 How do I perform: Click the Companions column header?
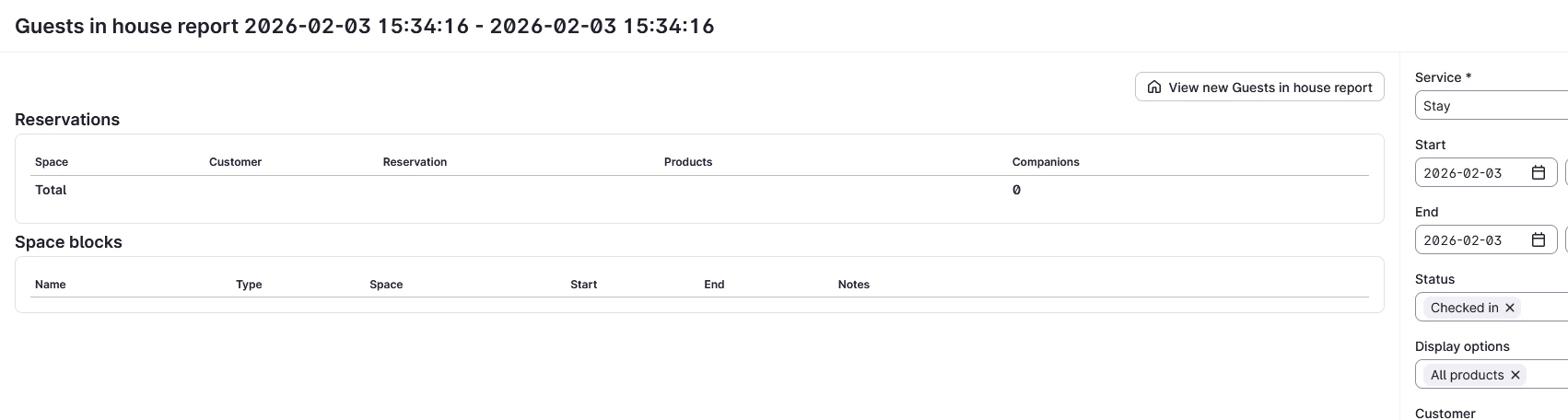[1046, 162]
